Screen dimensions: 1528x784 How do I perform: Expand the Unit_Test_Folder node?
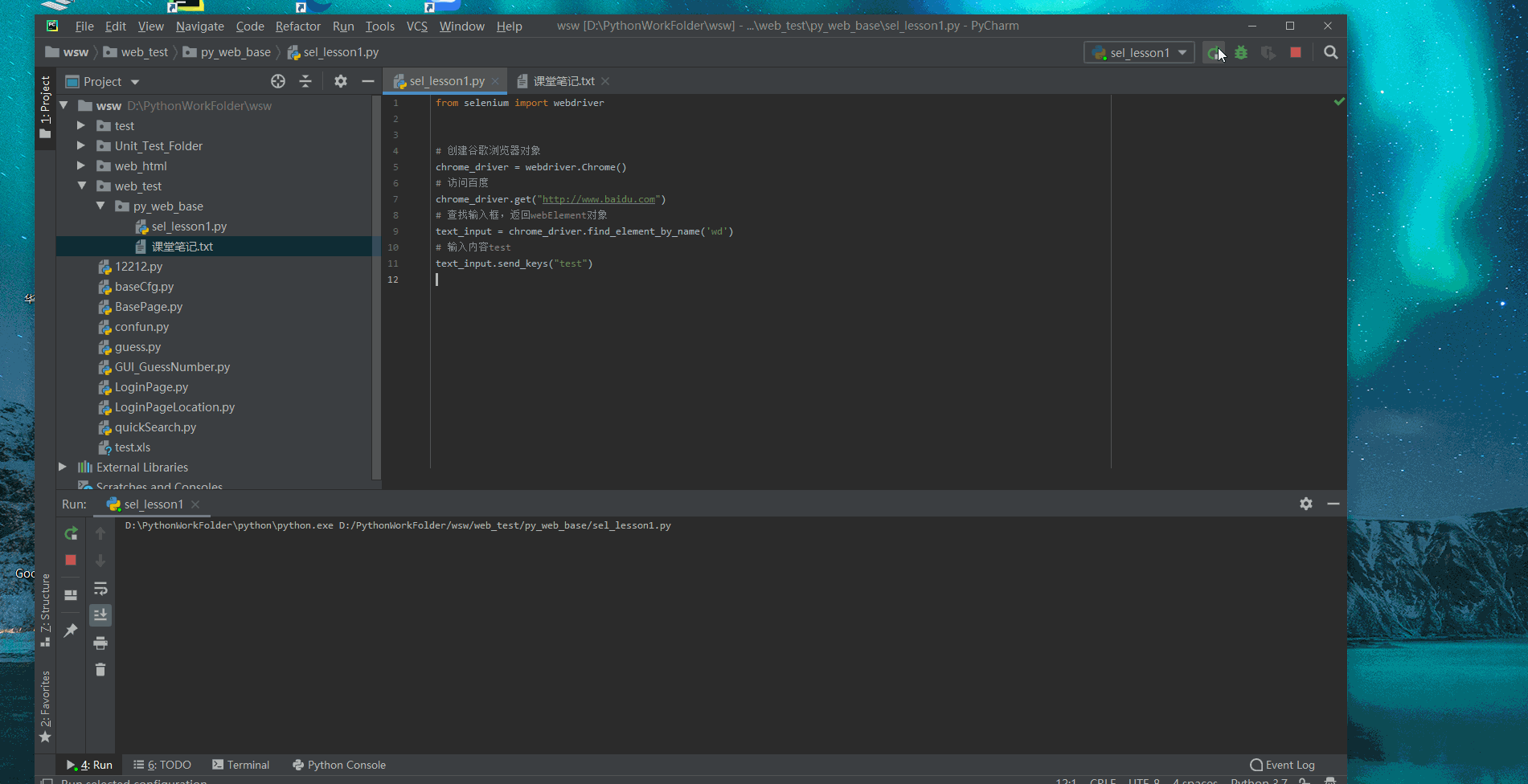click(80, 145)
